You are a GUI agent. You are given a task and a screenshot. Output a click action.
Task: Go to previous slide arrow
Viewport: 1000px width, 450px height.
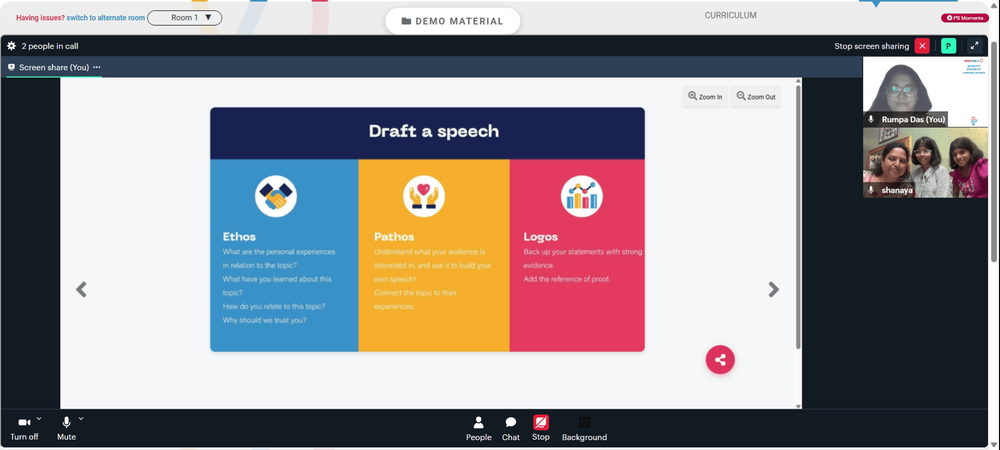click(81, 289)
